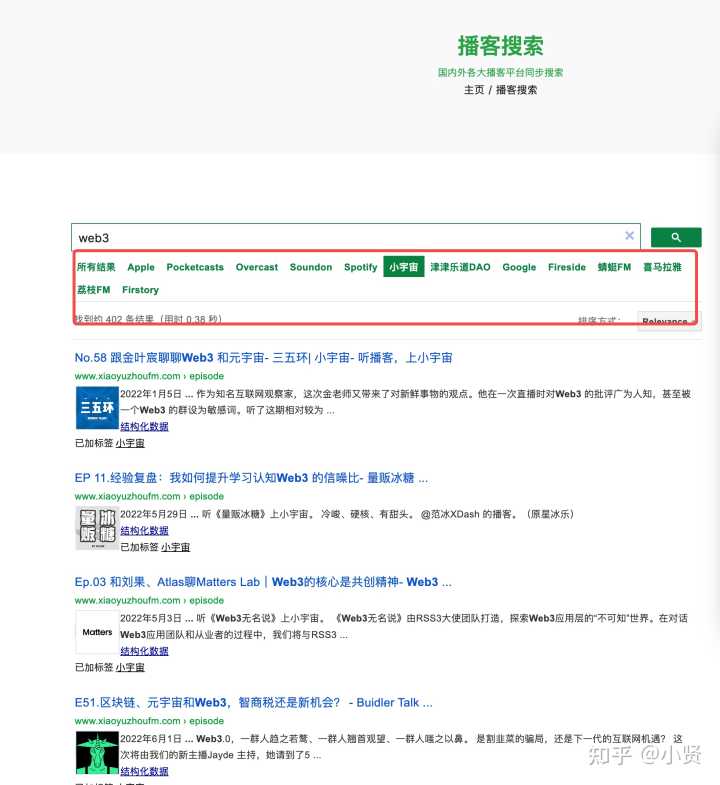Select the Fireside filter tab
Image resolution: width=720 pixels, height=785 pixels.
(x=566, y=267)
